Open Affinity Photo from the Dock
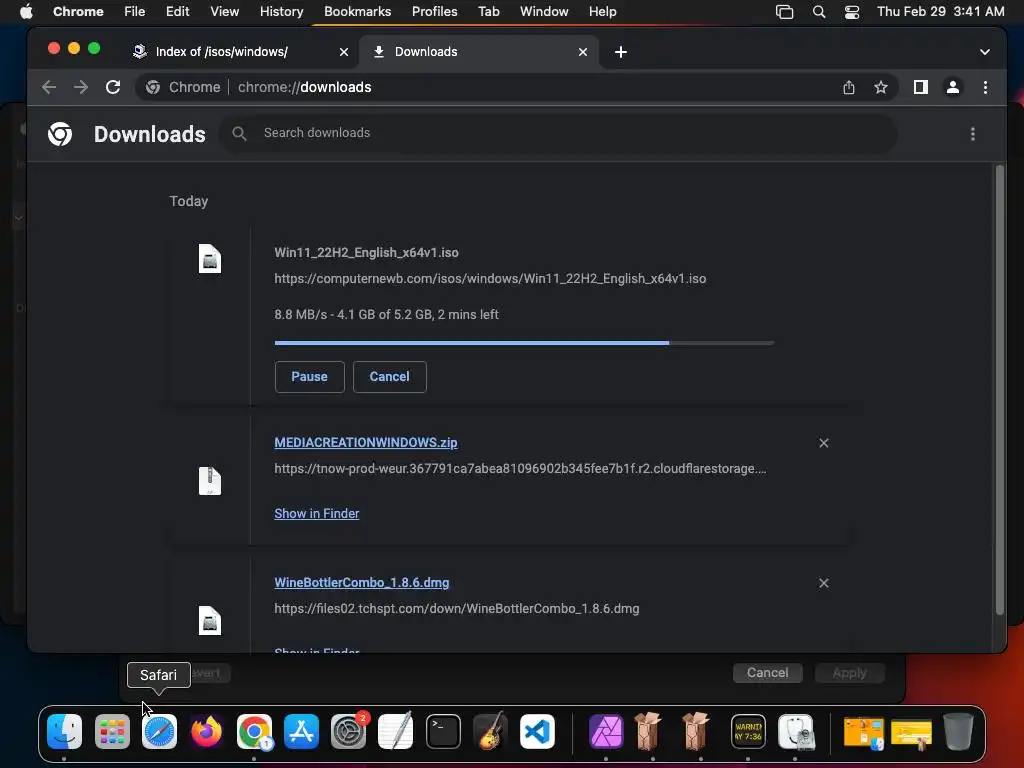1024x768 pixels. click(606, 731)
